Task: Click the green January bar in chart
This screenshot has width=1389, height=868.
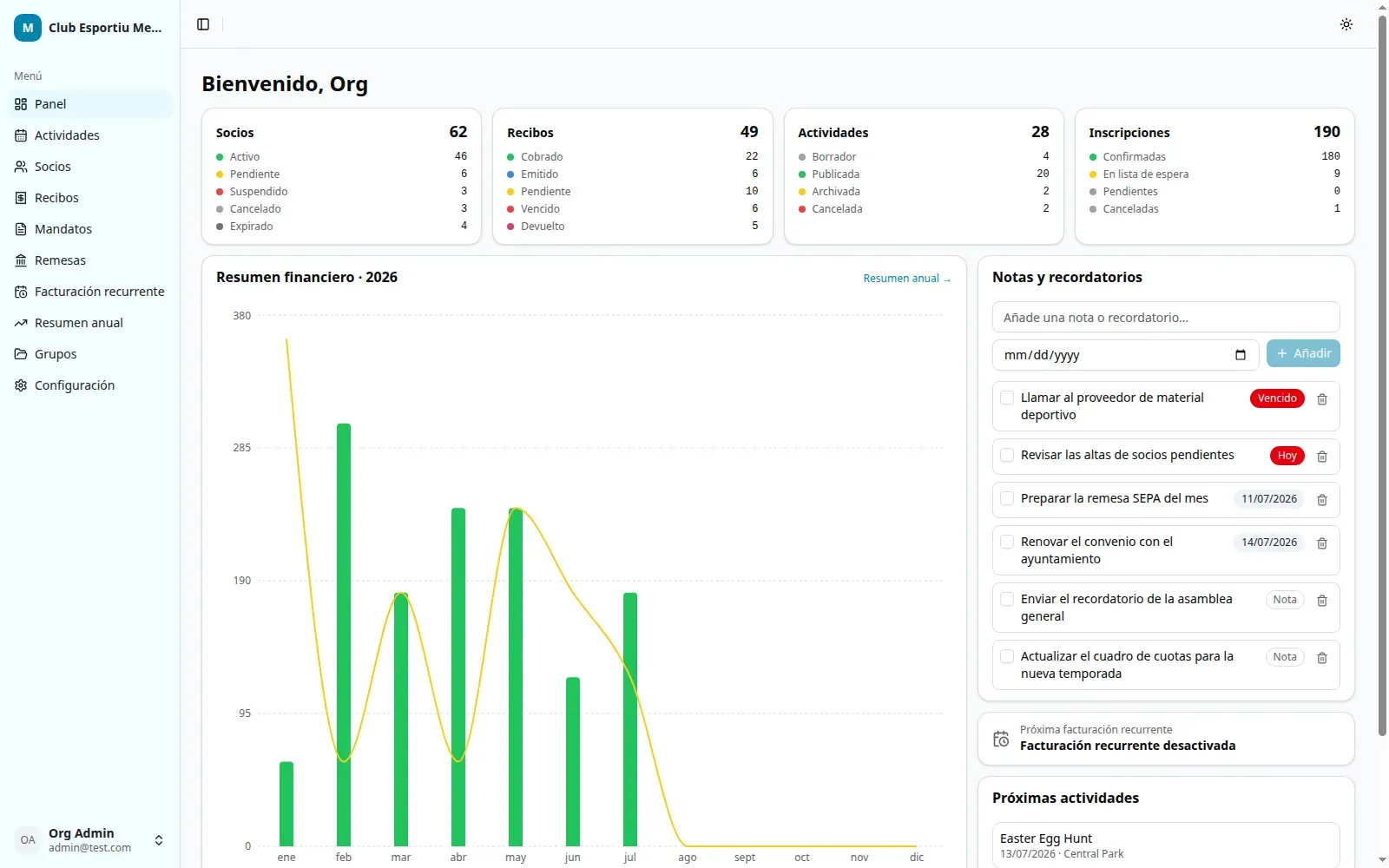Action: [286, 804]
